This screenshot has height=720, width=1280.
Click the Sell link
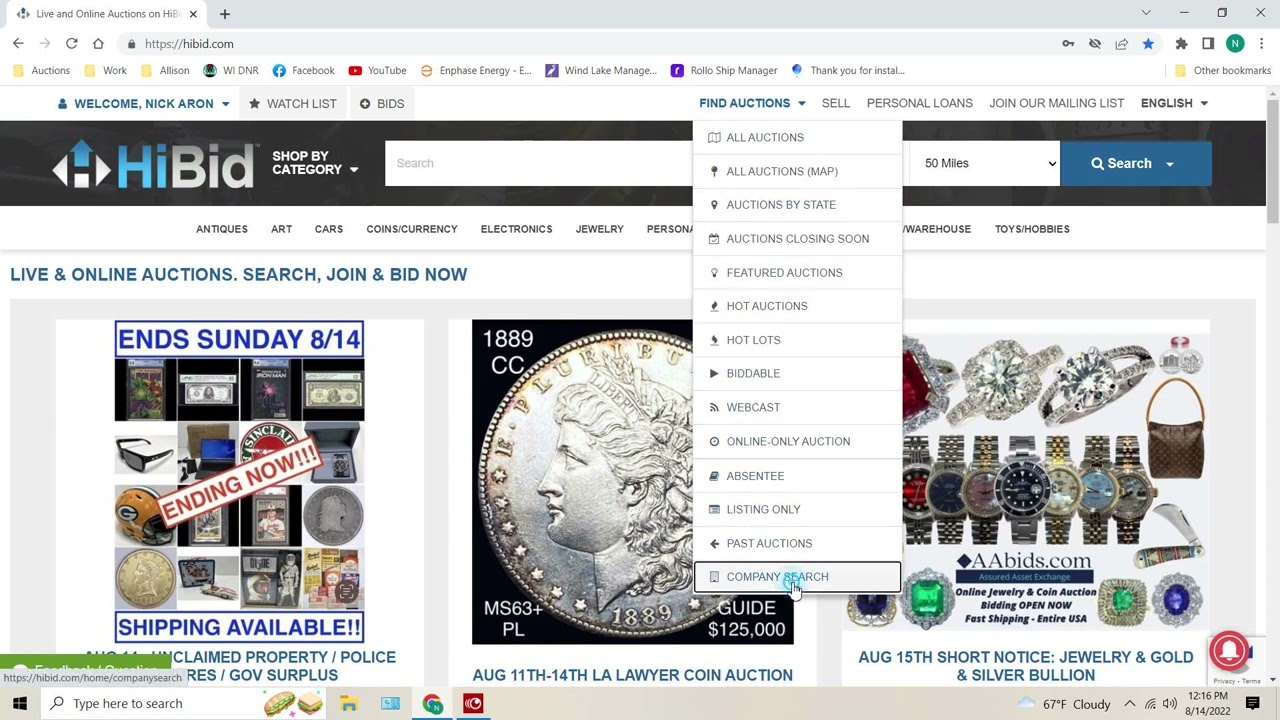[x=836, y=103]
